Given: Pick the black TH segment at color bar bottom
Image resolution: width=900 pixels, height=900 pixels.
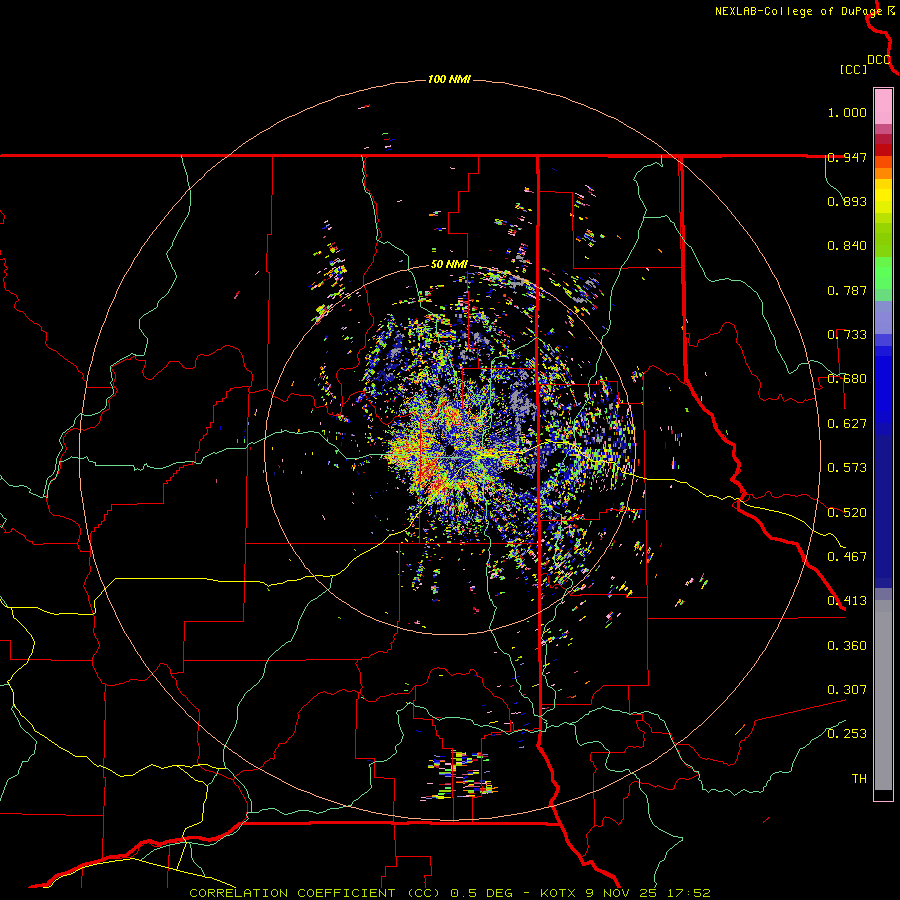Looking at the screenshot, I should click(883, 794).
